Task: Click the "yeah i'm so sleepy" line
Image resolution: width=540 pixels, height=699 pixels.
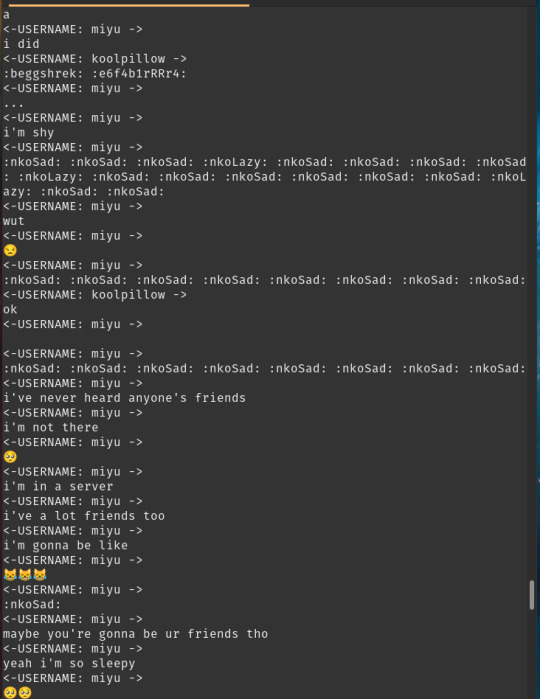Action: click(69, 663)
